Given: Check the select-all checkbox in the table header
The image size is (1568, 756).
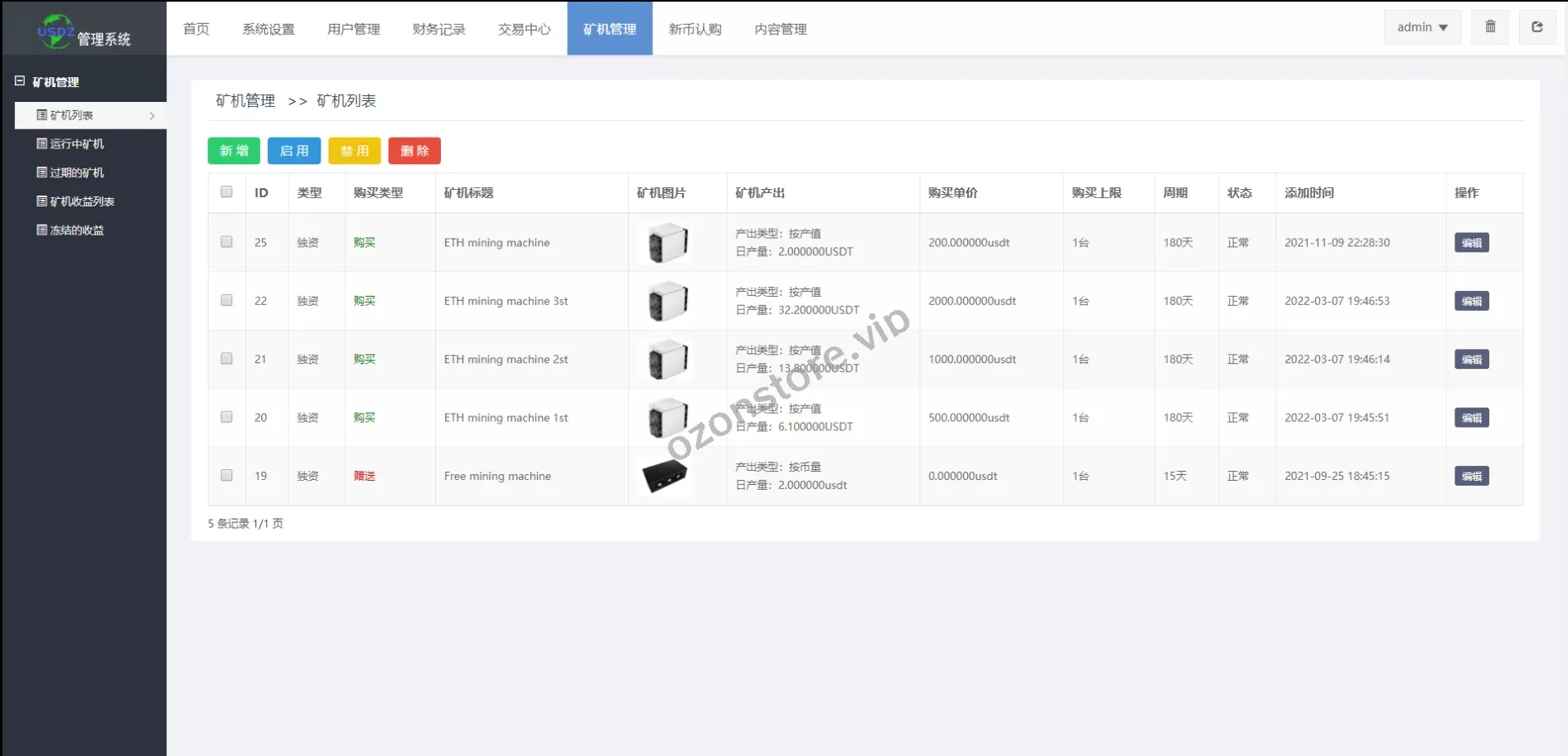Looking at the screenshot, I should point(226,191).
